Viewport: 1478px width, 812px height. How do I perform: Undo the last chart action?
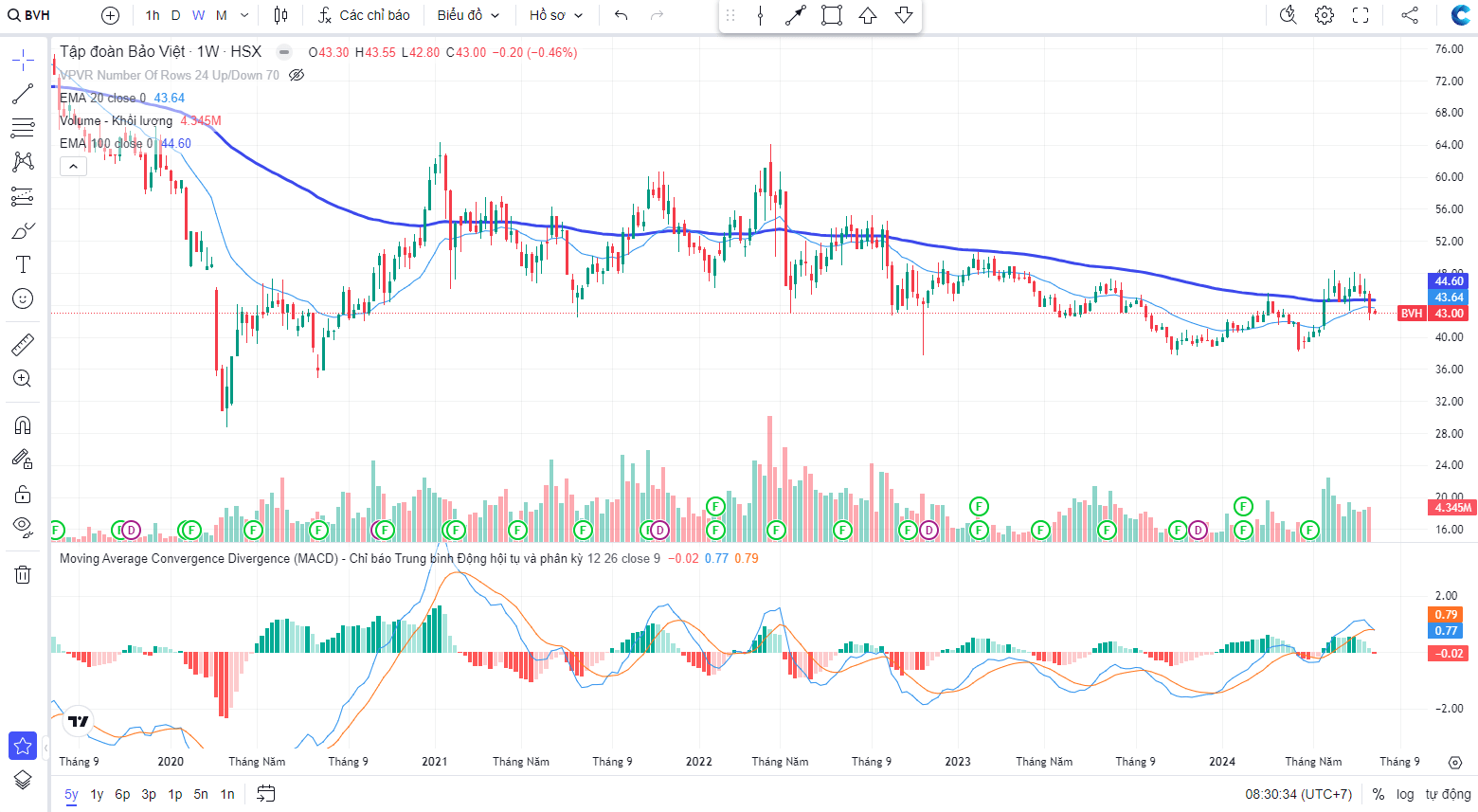coord(622,15)
